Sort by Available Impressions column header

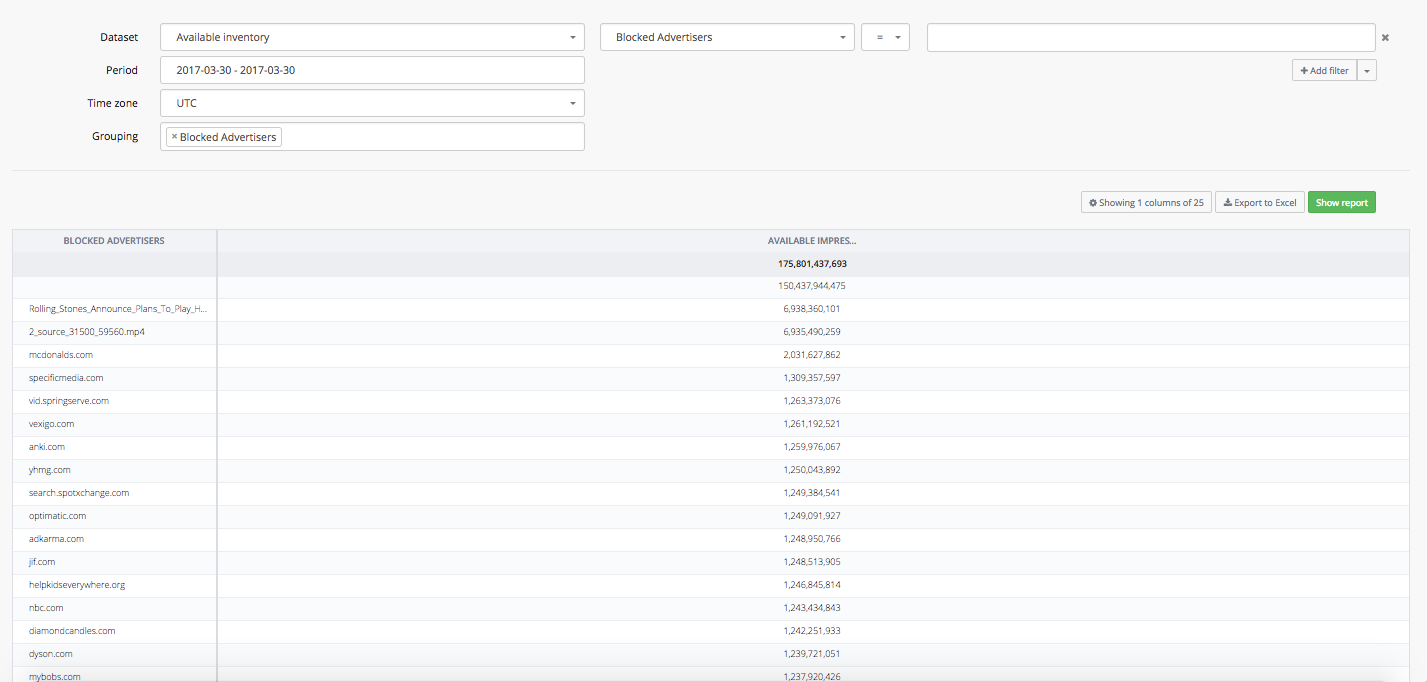click(x=811, y=241)
